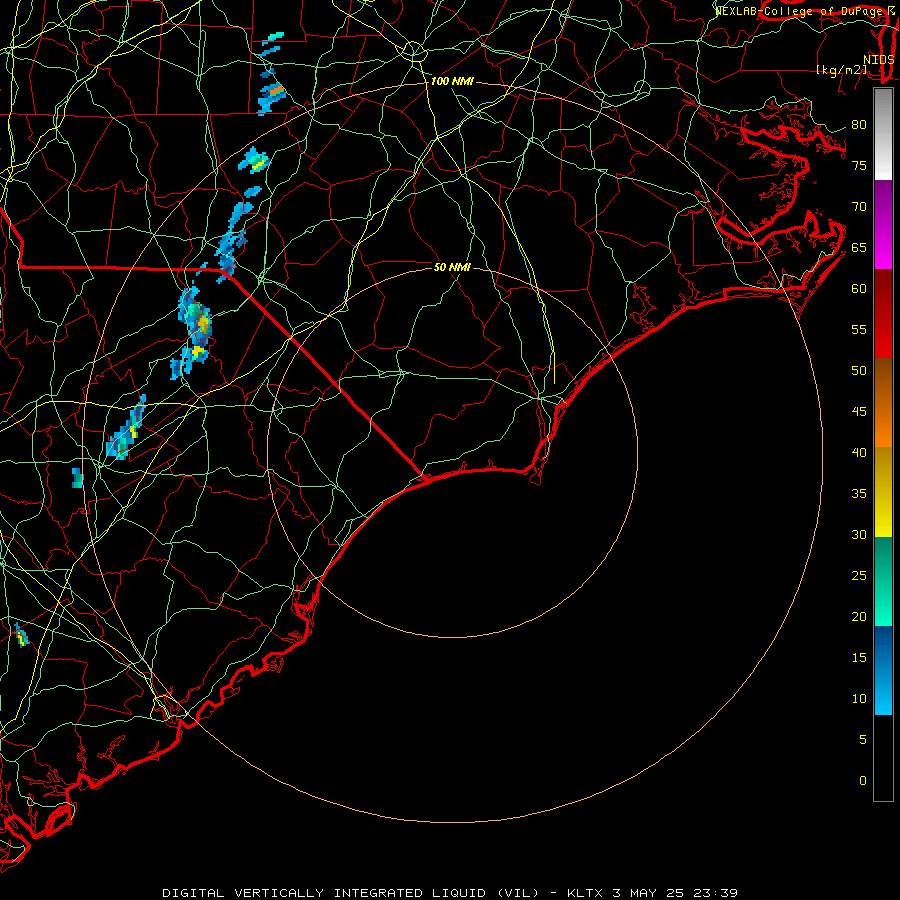The height and width of the screenshot is (900, 900).
Task: Click the 70 value on the color scale
Action: pyautogui.click(x=859, y=207)
